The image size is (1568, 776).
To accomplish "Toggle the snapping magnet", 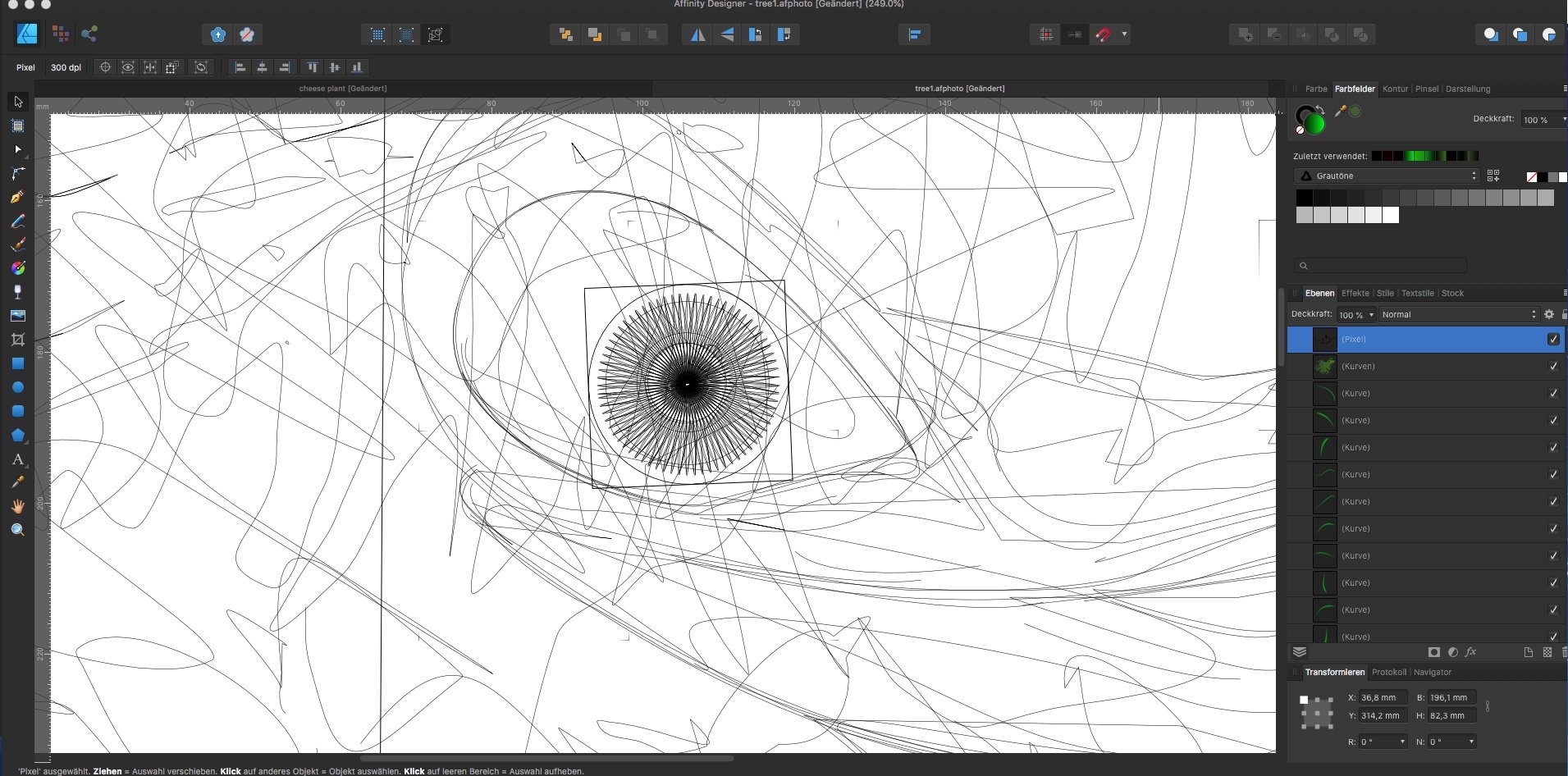I will click(1103, 34).
